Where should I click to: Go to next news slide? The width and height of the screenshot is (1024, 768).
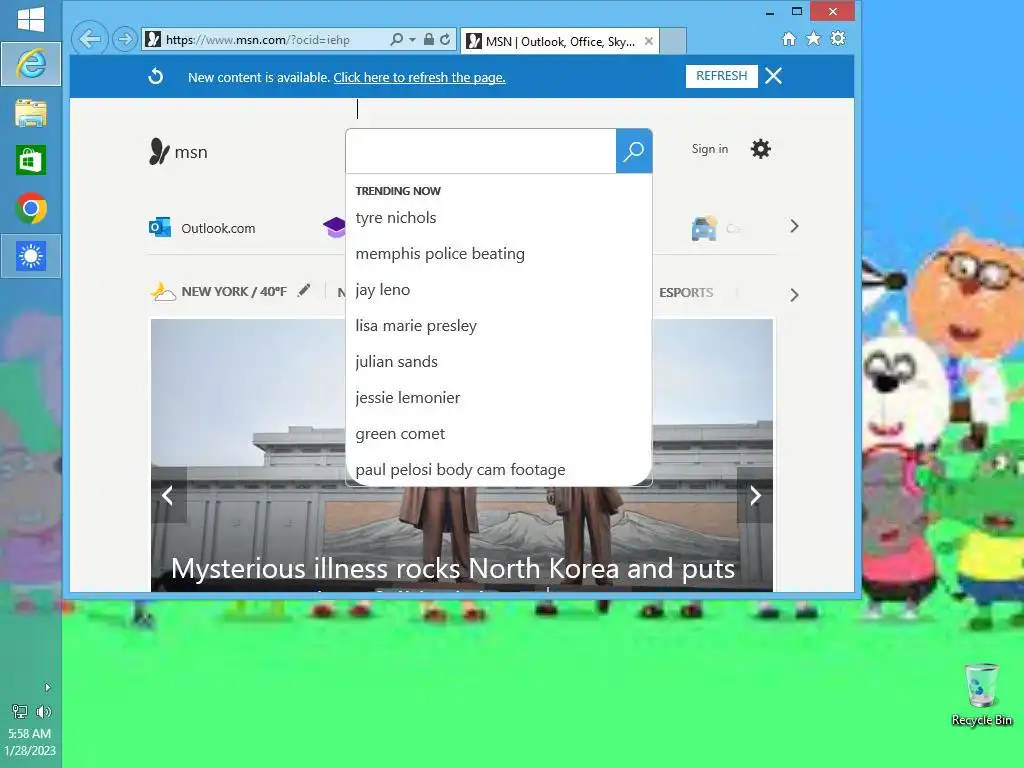point(755,496)
